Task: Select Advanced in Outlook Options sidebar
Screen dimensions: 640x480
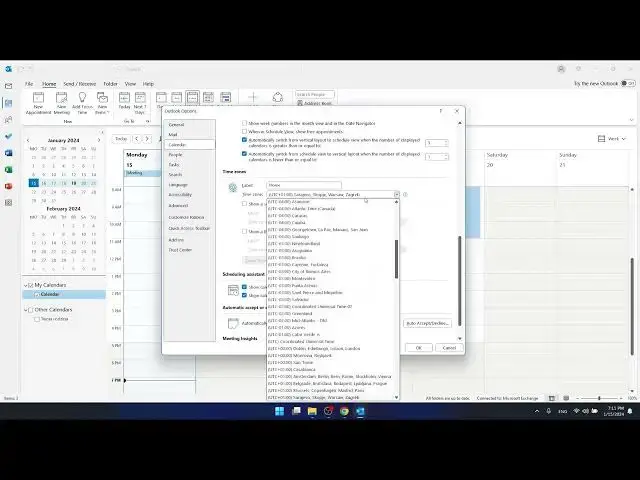Action: (189, 205)
